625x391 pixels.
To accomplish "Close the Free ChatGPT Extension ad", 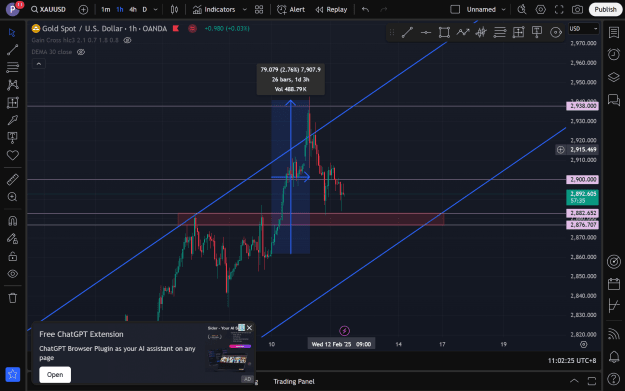I will pos(250,328).
